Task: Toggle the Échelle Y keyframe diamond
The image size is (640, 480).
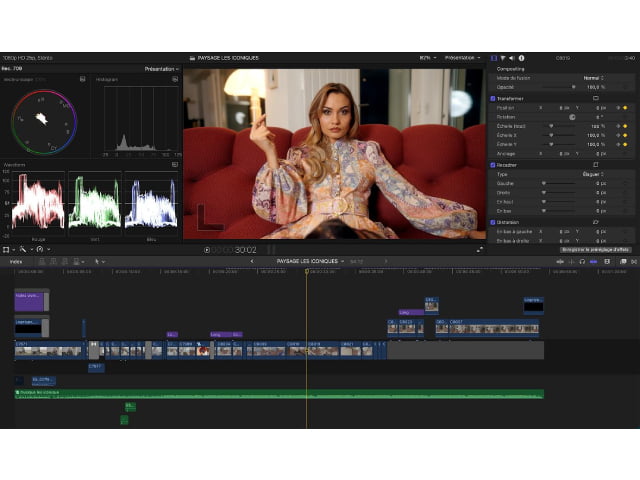Action: pyautogui.click(x=625, y=144)
